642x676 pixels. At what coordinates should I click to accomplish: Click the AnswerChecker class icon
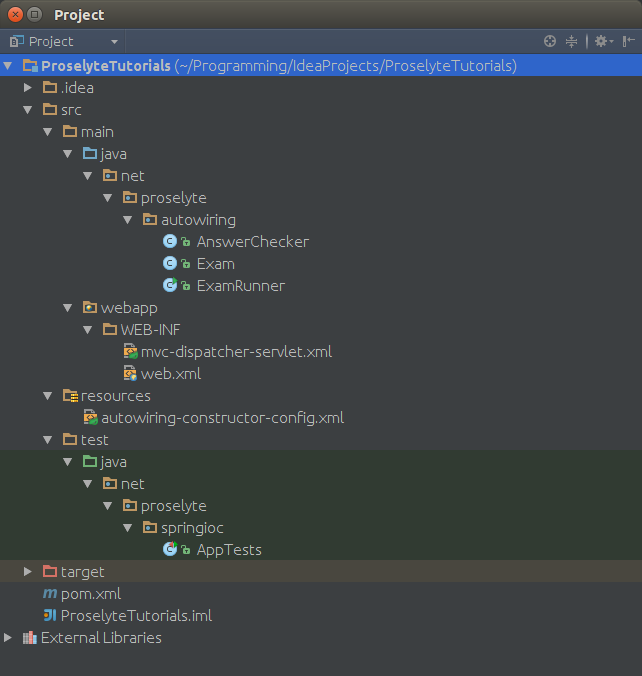point(170,242)
